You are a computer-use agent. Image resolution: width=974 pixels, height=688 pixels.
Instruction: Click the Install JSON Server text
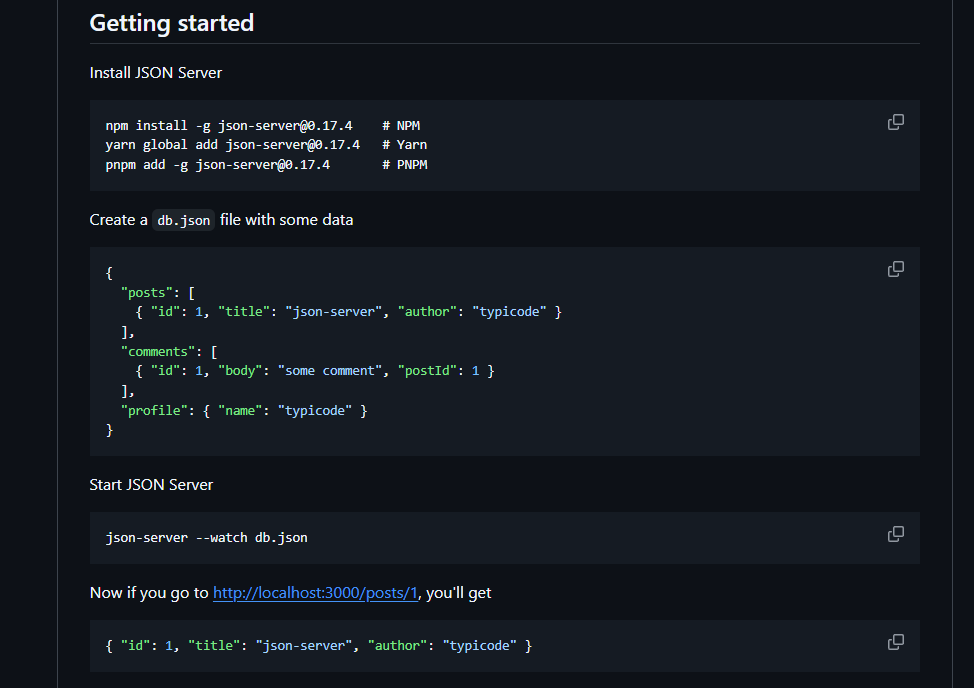point(156,72)
